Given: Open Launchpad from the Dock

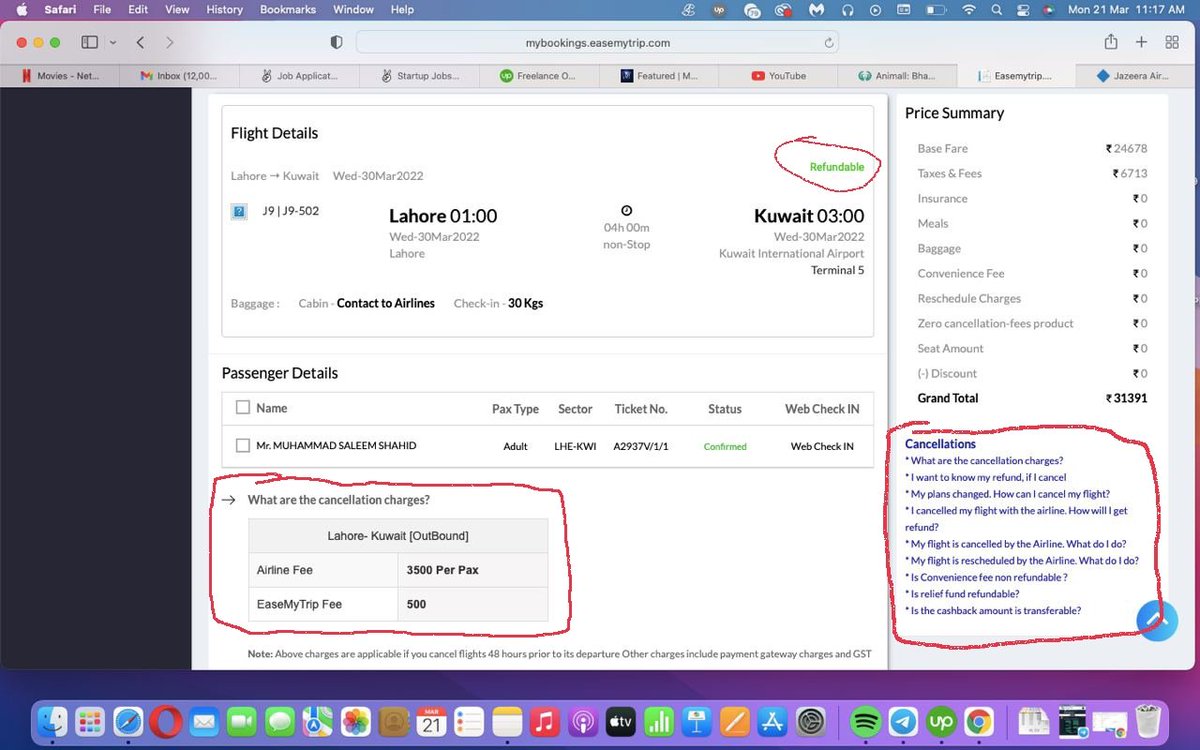Looking at the screenshot, I should click(x=90, y=720).
